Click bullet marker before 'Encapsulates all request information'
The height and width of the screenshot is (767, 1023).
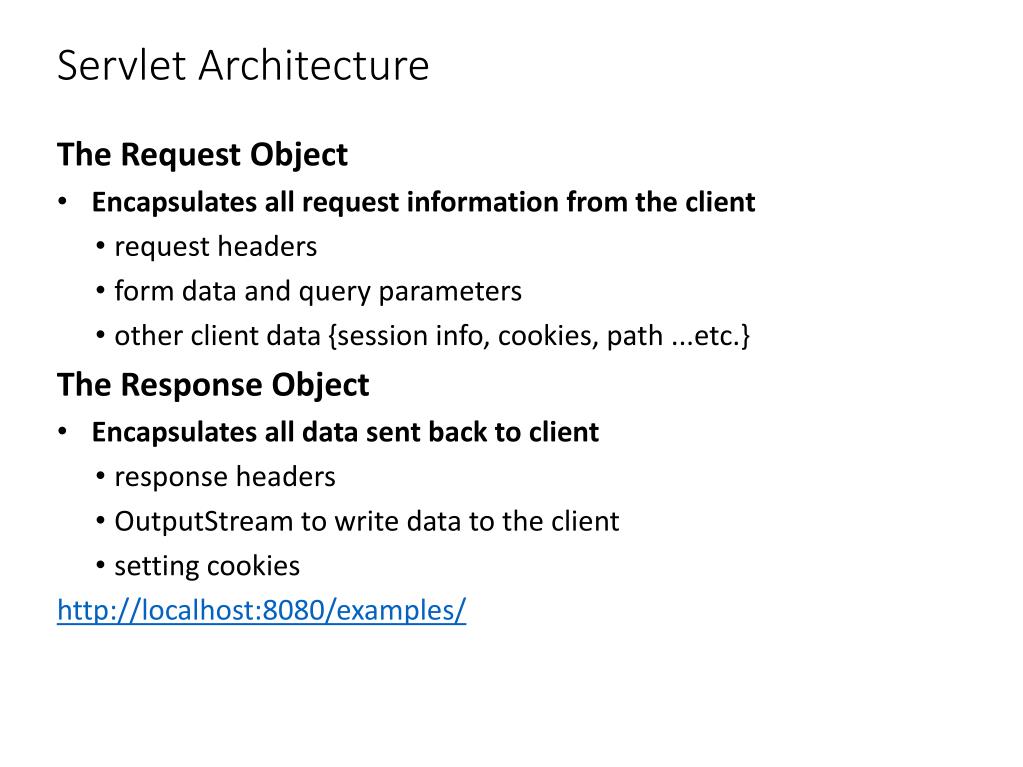62,202
